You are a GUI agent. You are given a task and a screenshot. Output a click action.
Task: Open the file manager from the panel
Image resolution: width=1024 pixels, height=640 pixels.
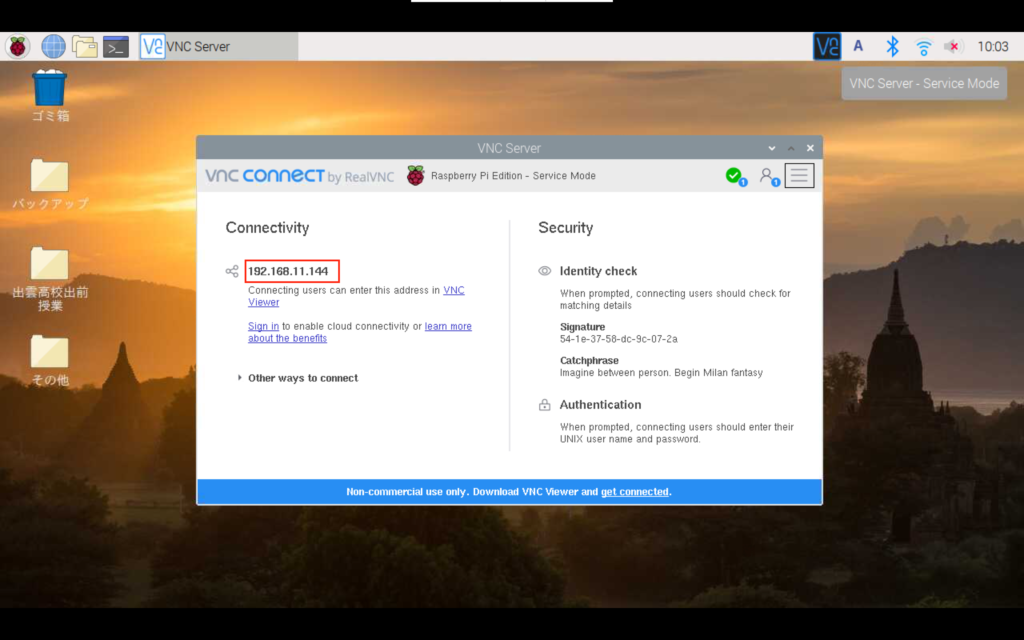(85, 47)
